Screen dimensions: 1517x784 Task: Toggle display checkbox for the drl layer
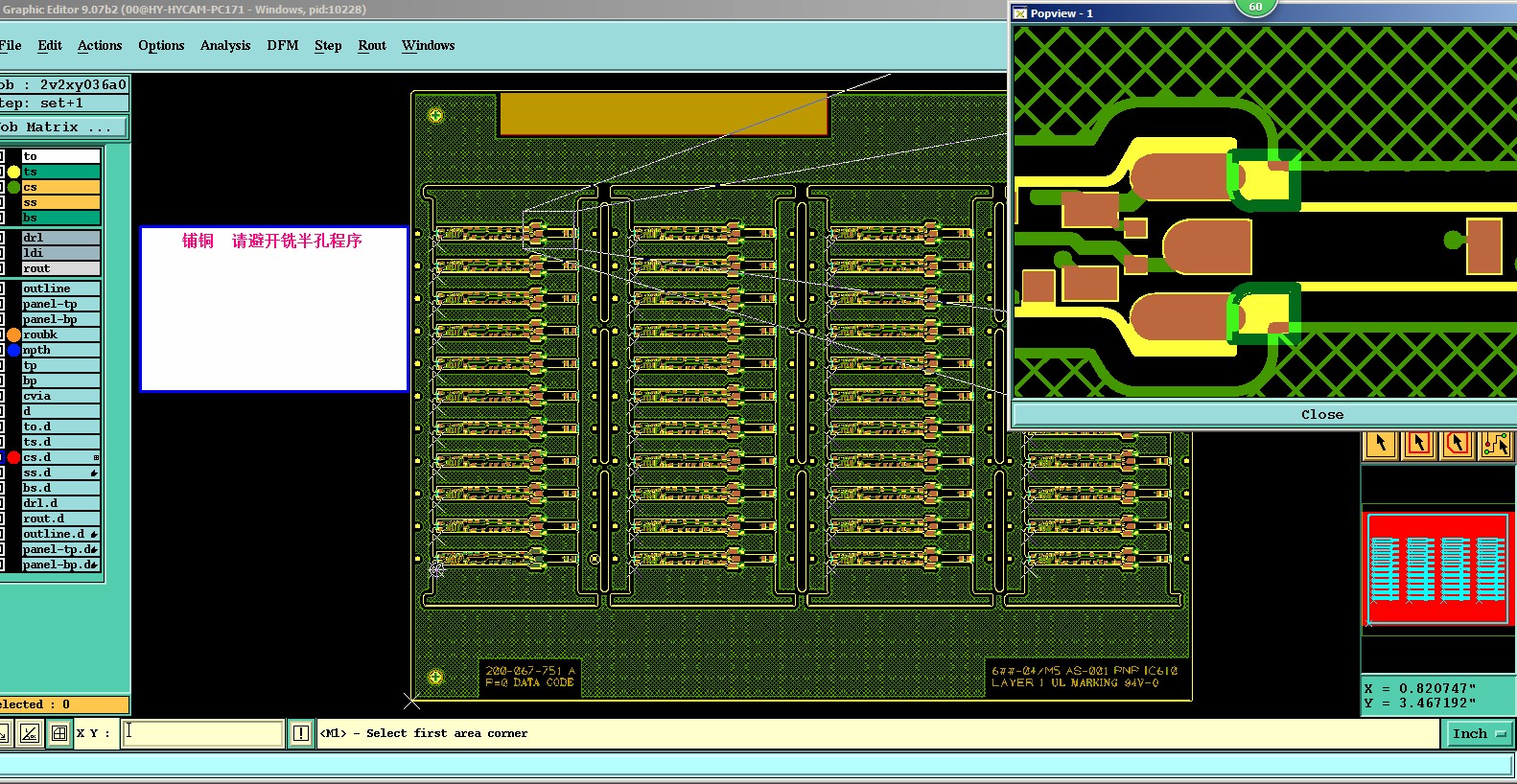point(2,238)
